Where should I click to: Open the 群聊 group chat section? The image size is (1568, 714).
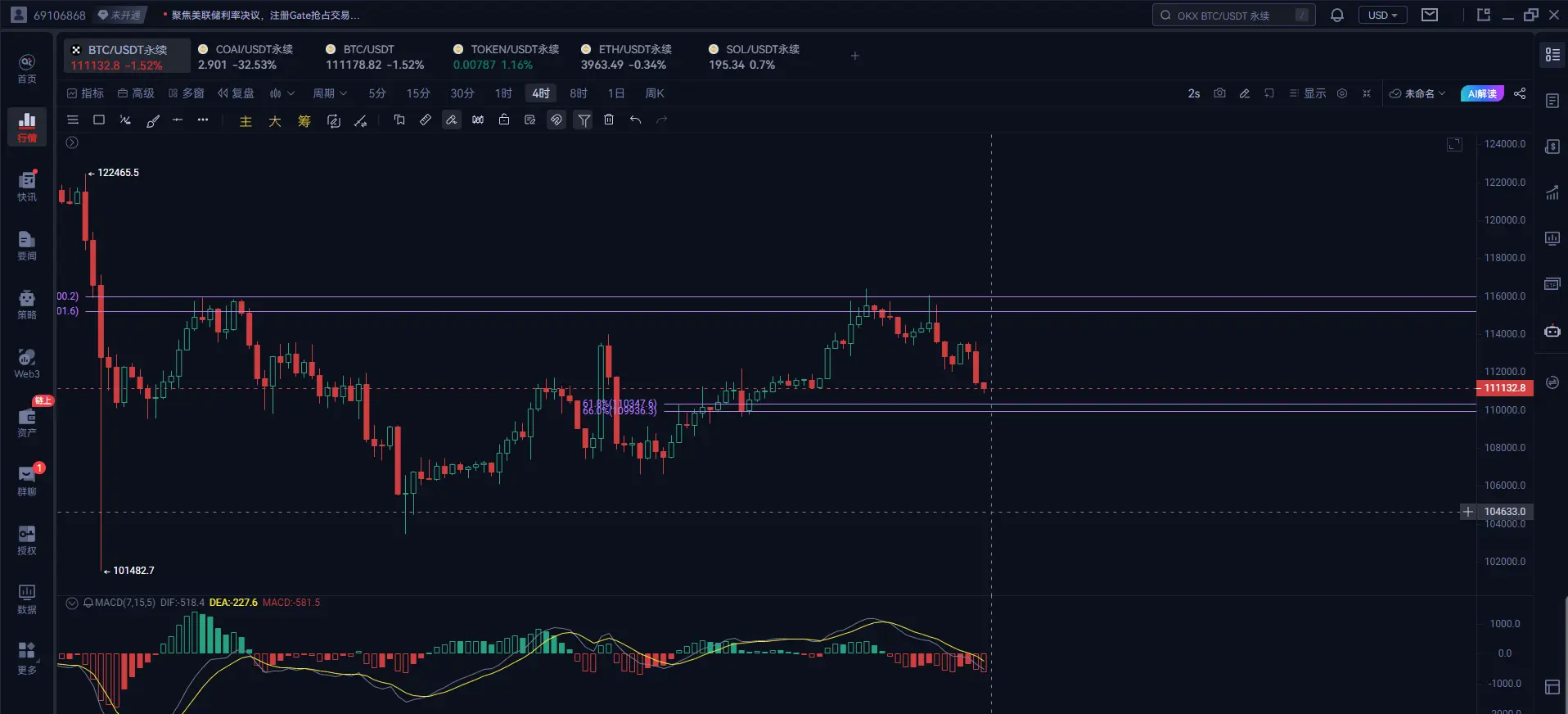pyautogui.click(x=27, y=481)
